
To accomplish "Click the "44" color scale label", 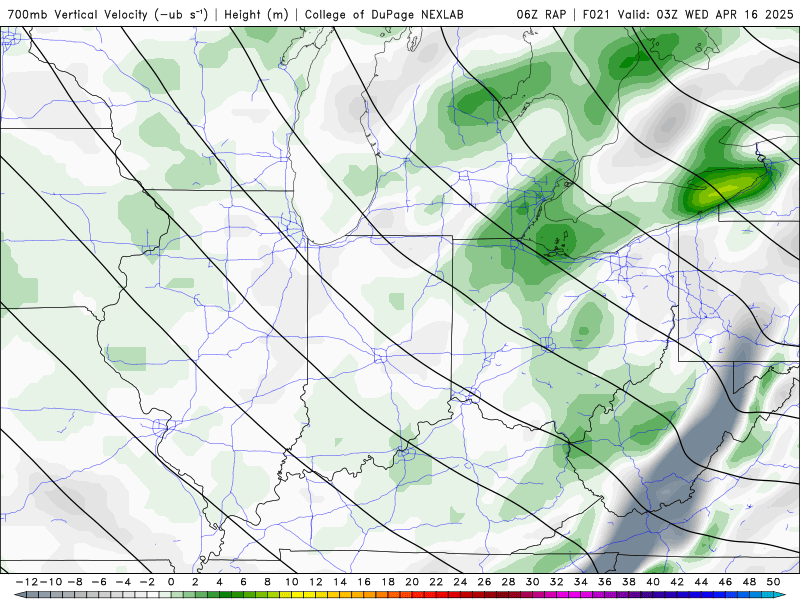I will click(701, 582).
